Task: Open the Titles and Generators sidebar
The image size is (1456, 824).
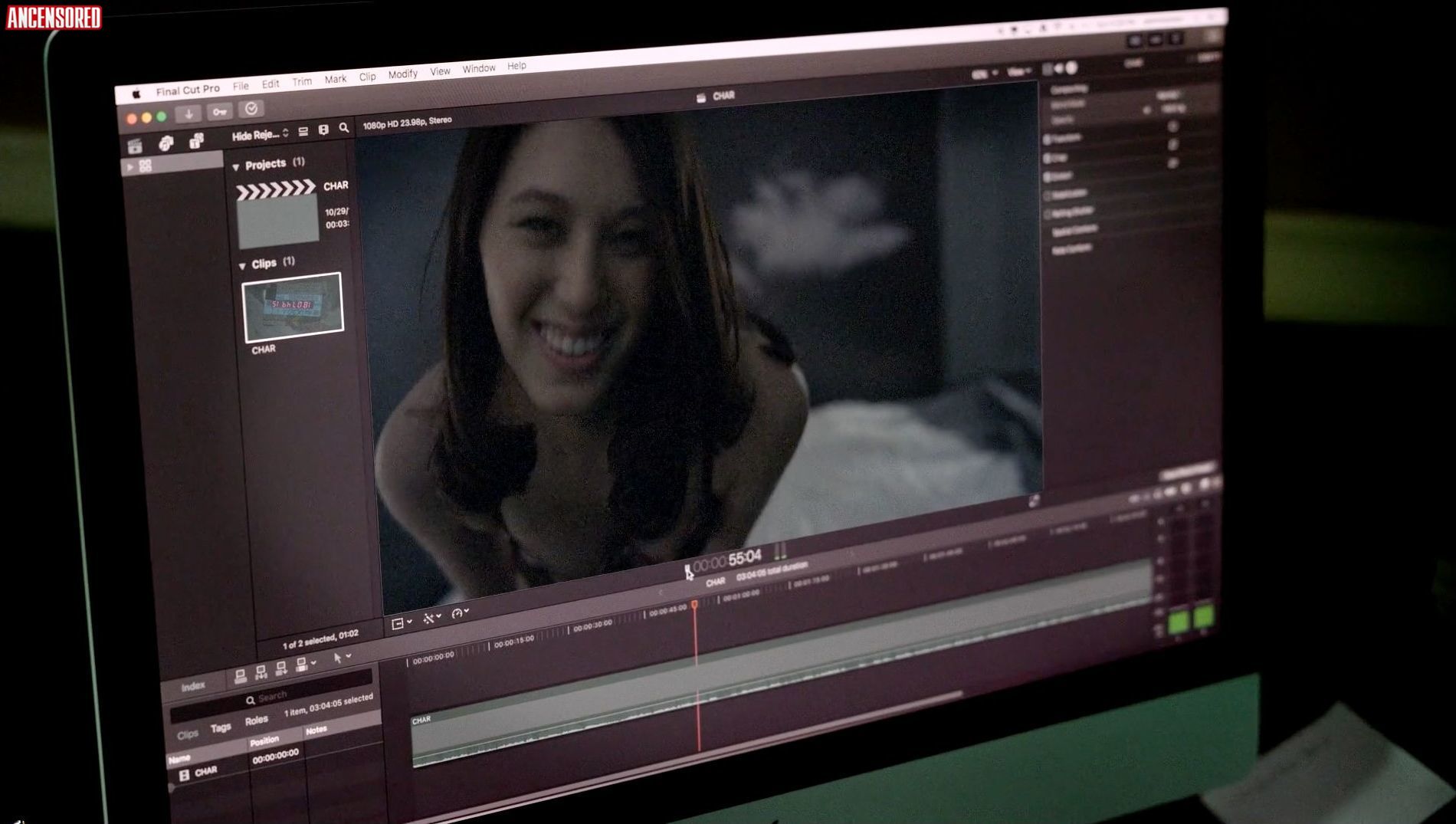Action: coord(196,140)
